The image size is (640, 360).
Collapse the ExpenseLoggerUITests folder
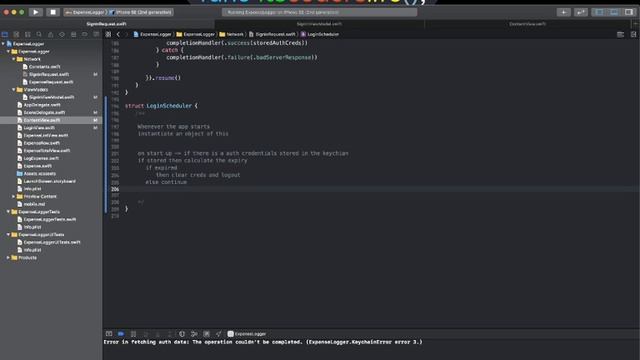coord(8,235)
